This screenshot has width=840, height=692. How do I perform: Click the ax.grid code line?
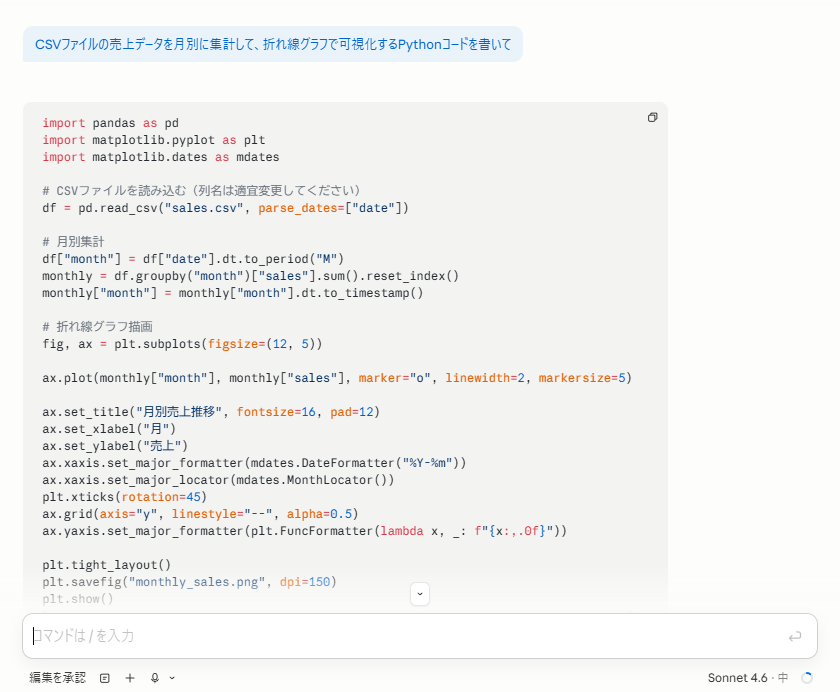[200, 514]
